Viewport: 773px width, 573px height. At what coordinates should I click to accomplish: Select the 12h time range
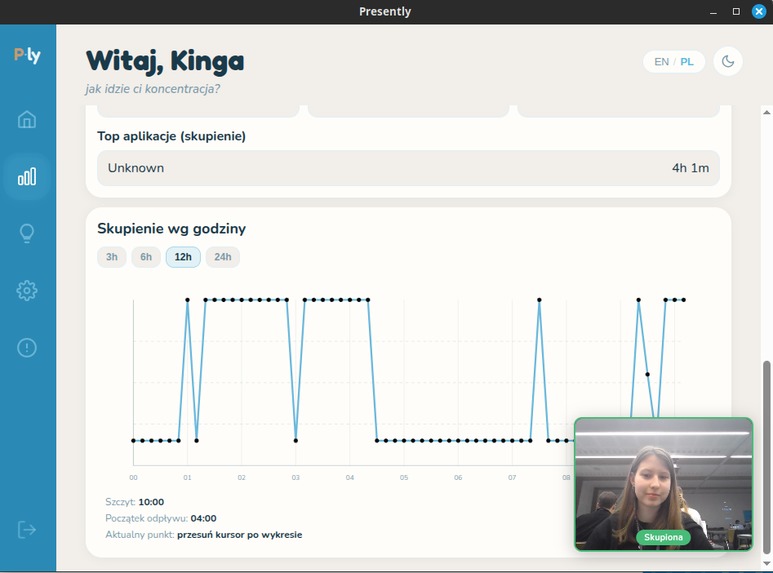[x=183, y=257]
